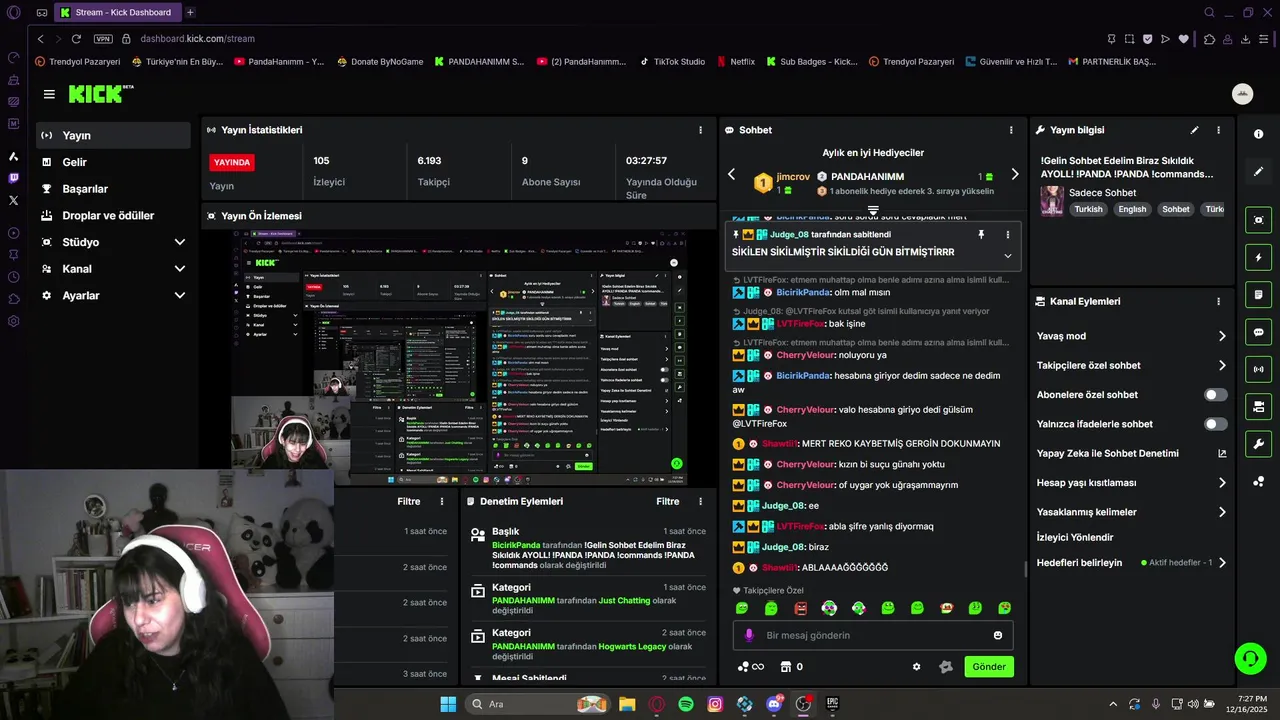Show the next top gifter
Image resolution: width=1280 pixels, height=720 pixels.
tap(1014, 174)
